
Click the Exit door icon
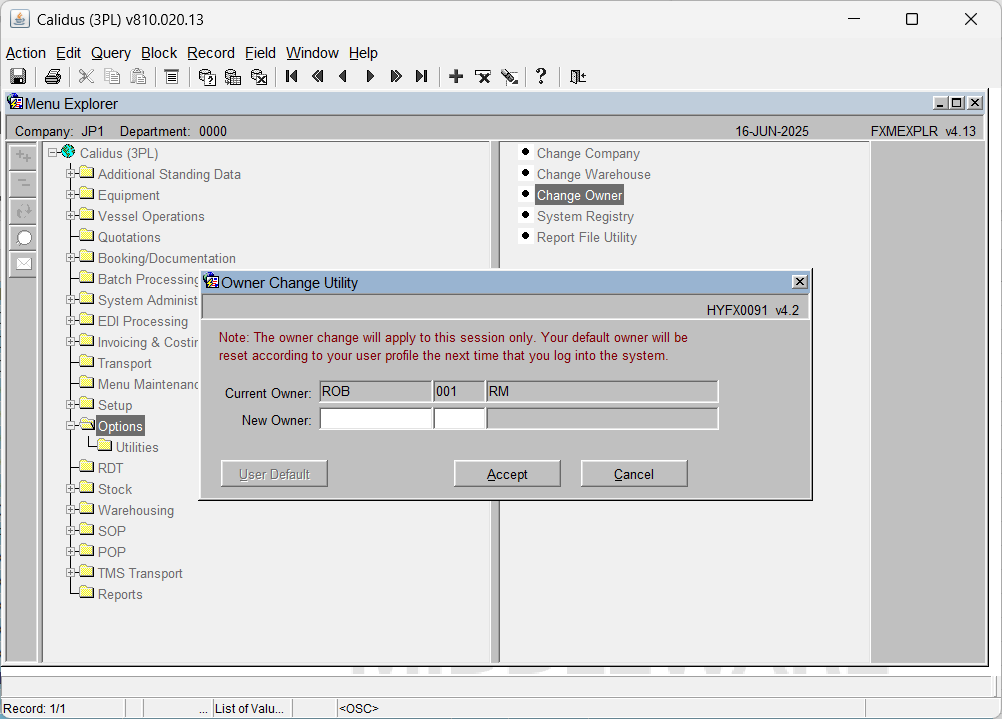[x=578, y=77]
